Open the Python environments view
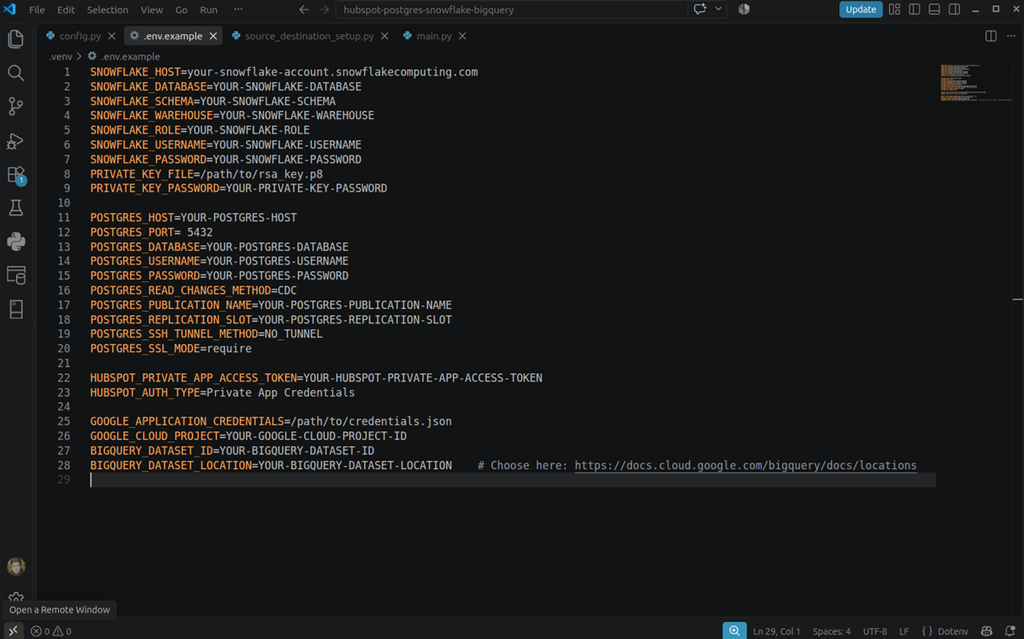 [16, 242]
